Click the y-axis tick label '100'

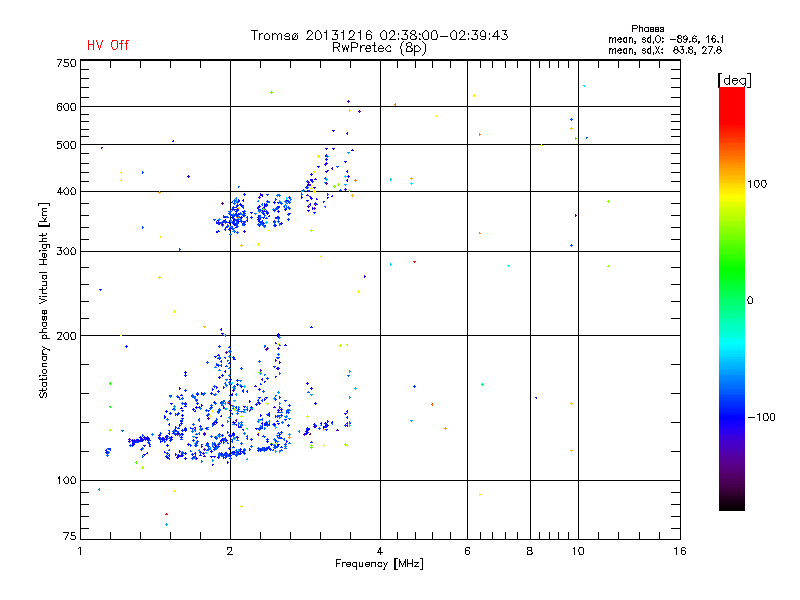click(x=66, y=480)
